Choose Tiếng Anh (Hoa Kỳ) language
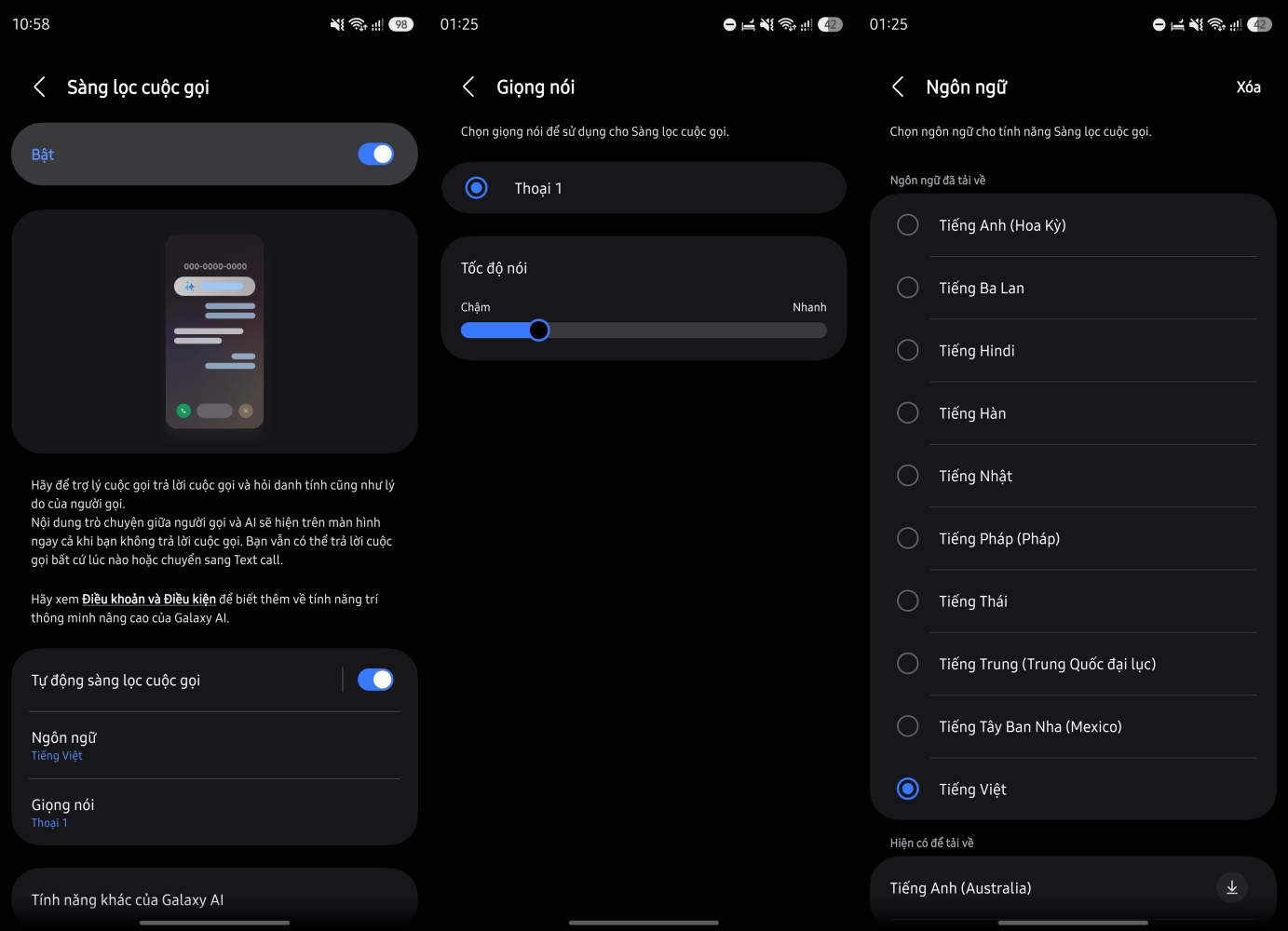Screen dimensions: 1288x931 907,225
